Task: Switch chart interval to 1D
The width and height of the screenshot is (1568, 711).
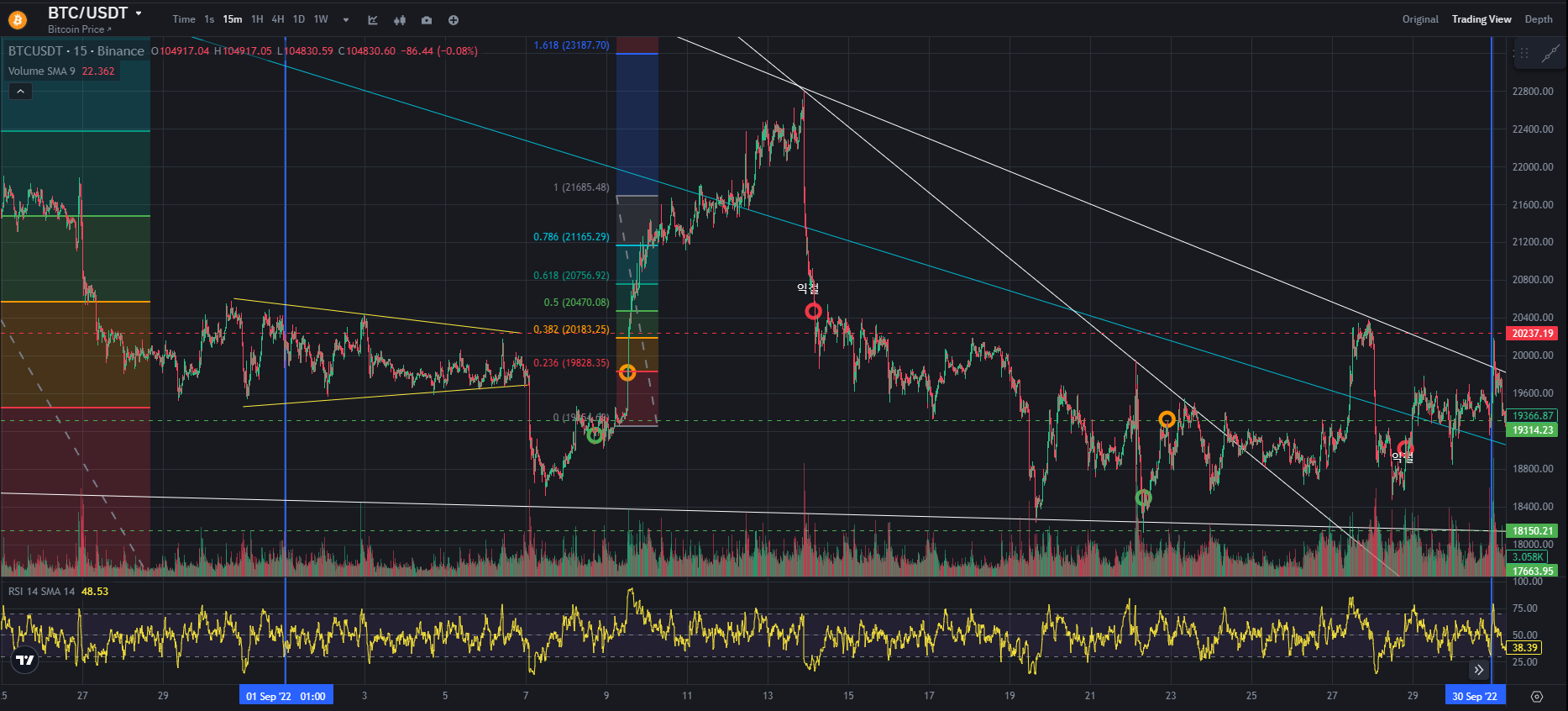Action: [299, 19]
